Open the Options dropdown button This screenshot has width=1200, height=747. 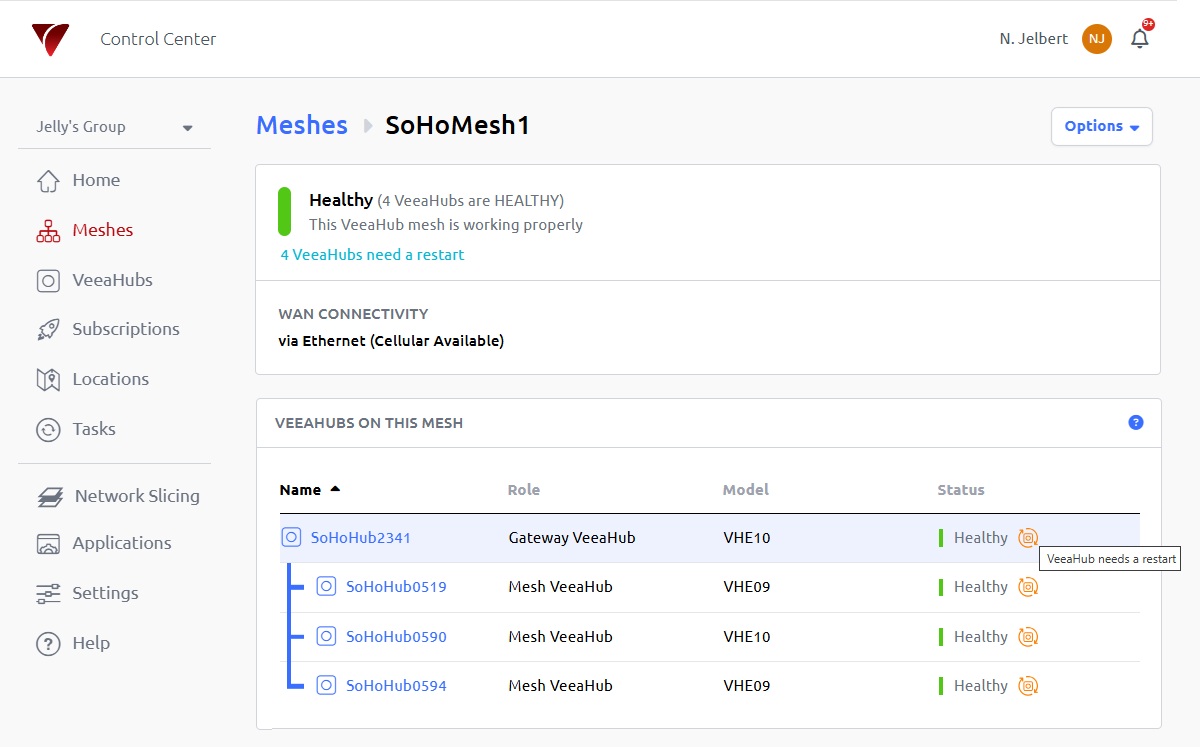[x=1102, y=126]
